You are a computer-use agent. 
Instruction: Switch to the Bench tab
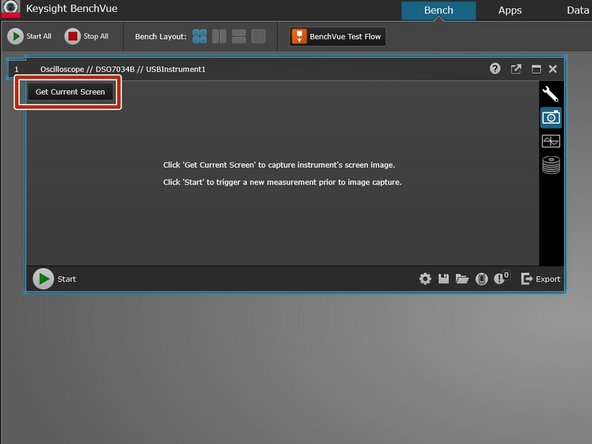(438, 10)
